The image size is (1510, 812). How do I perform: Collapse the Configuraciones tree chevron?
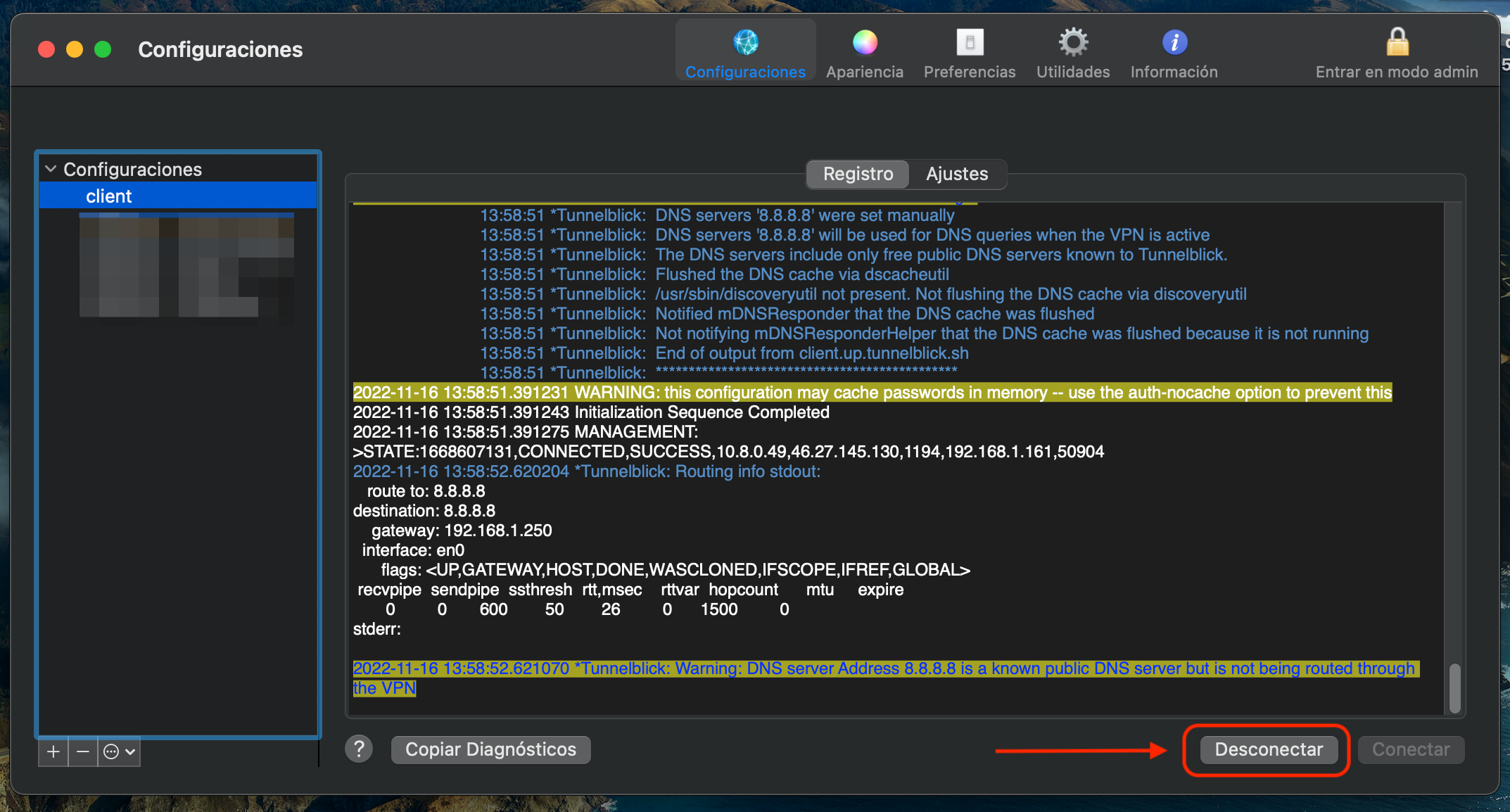51,169
